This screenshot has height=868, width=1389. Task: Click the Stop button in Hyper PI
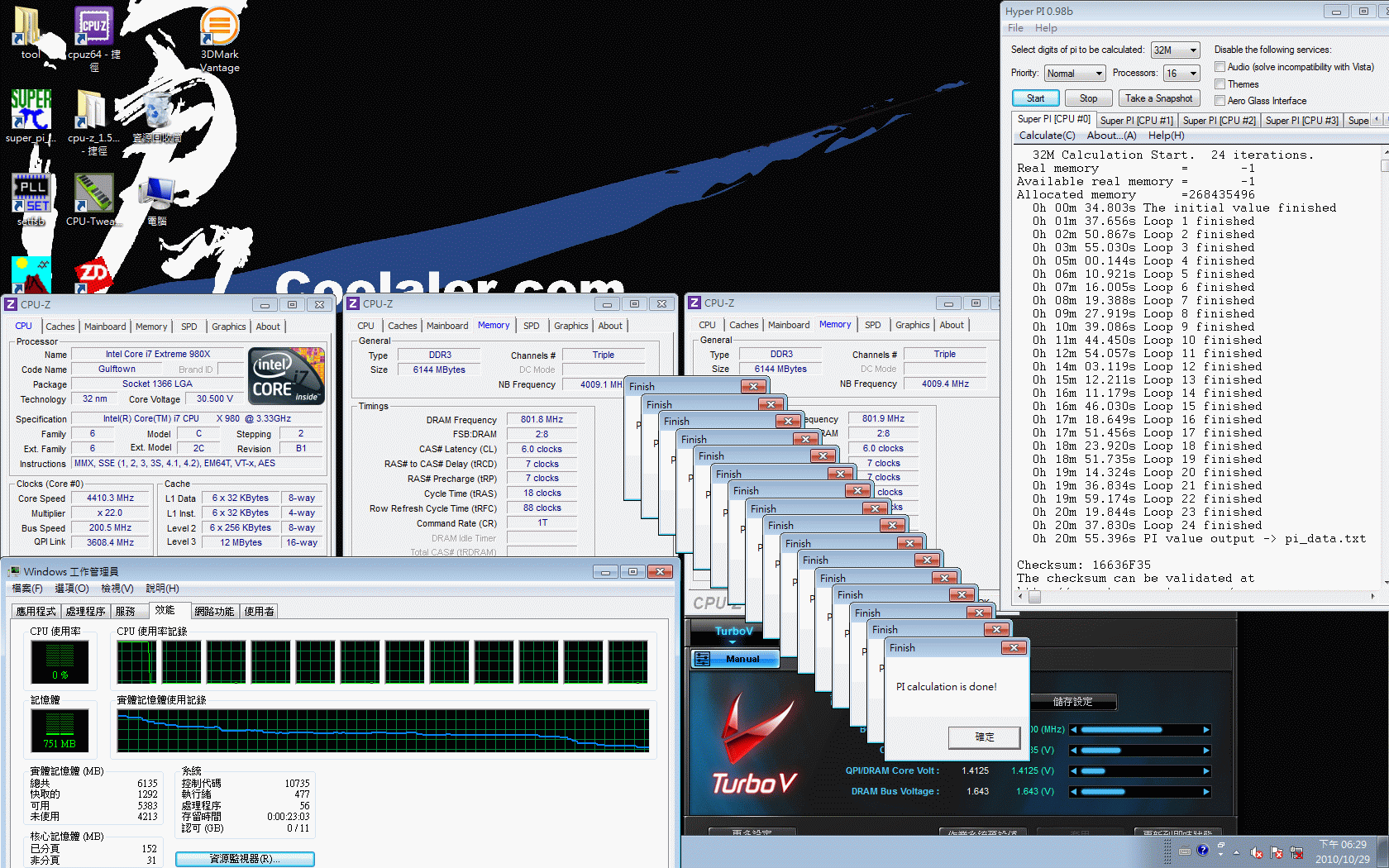click(1088, 98)
